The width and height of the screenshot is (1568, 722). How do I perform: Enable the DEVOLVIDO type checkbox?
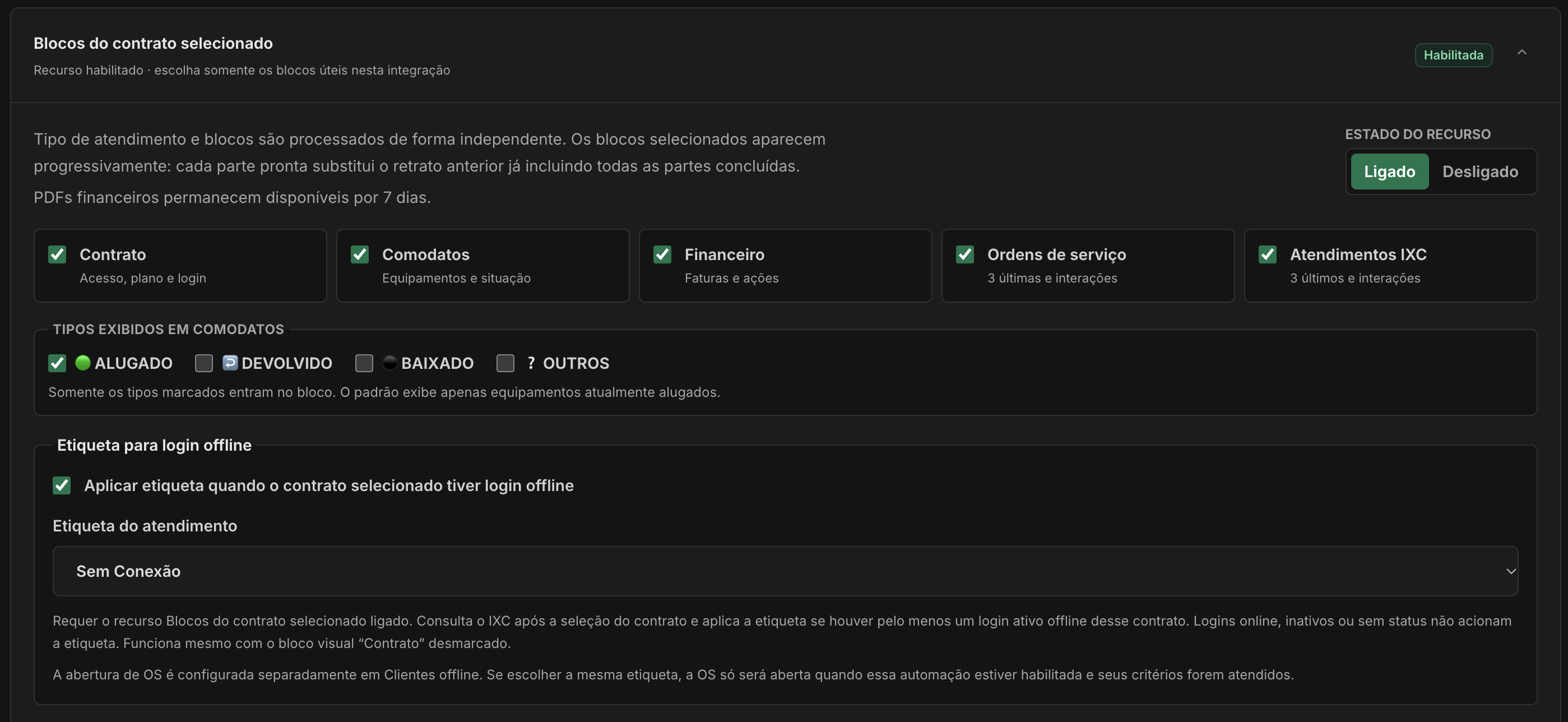(x=204, y=363)
